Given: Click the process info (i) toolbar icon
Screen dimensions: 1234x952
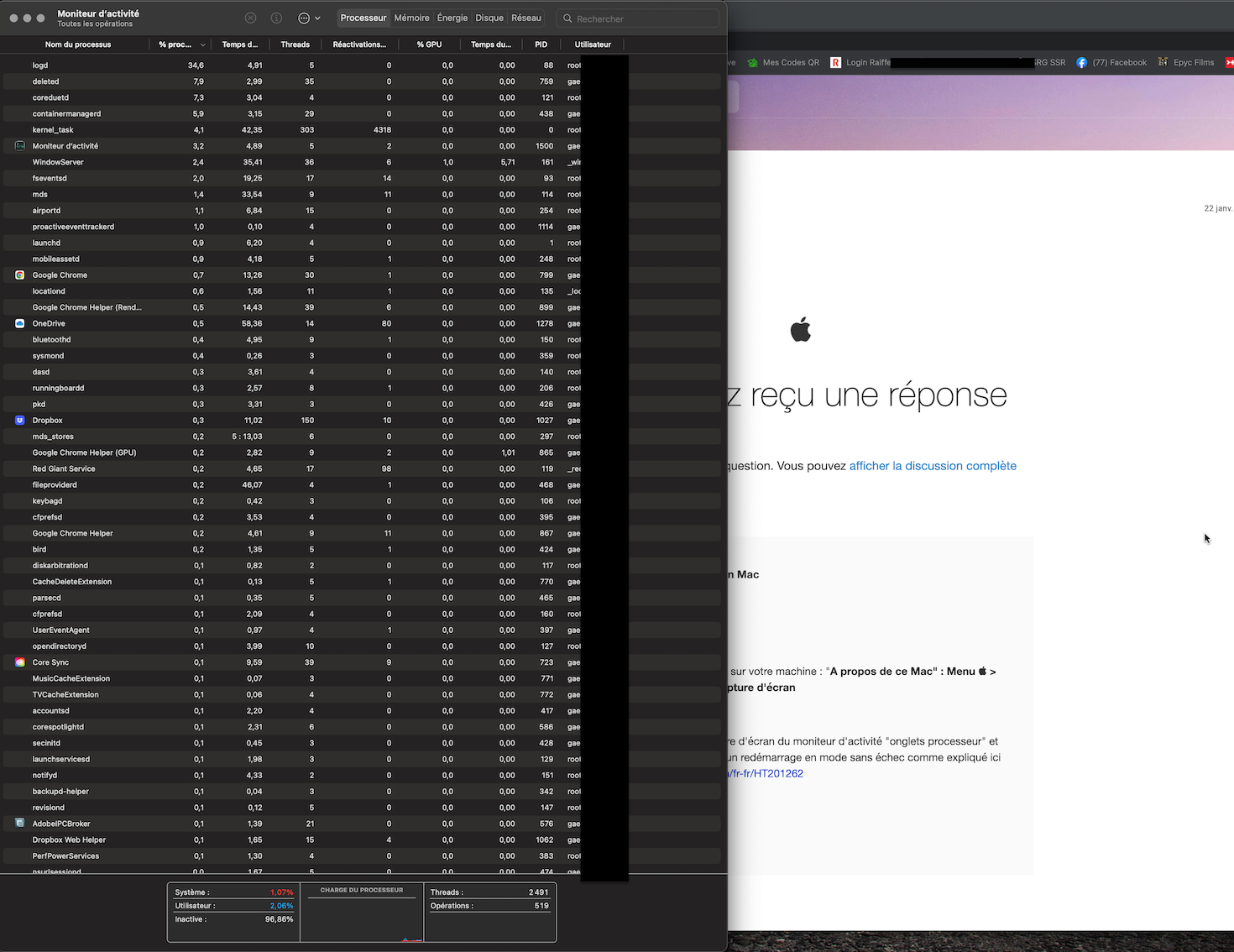Looking at the screenshot, I should [276, 18].
